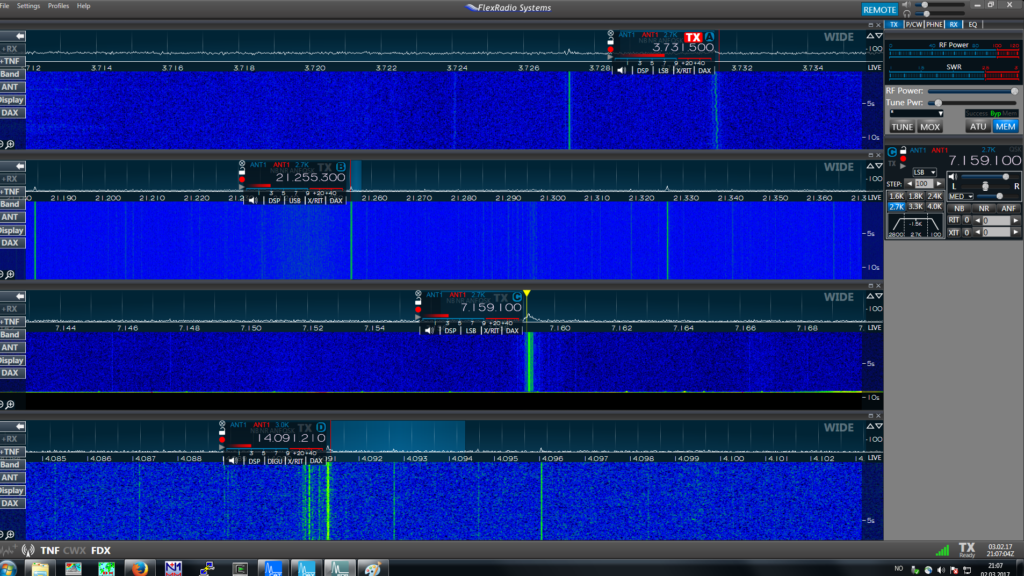Enable the NB noise blanker button

[959, 208]
